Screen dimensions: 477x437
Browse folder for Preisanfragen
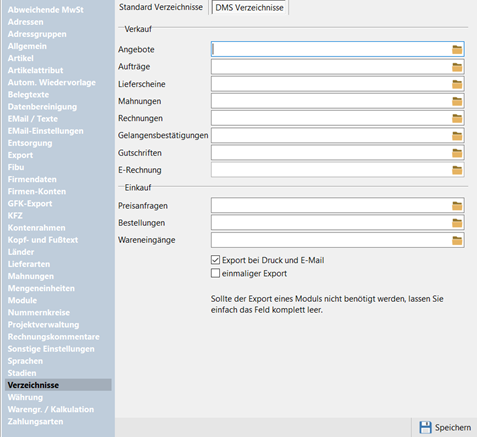tap(457, 206)
